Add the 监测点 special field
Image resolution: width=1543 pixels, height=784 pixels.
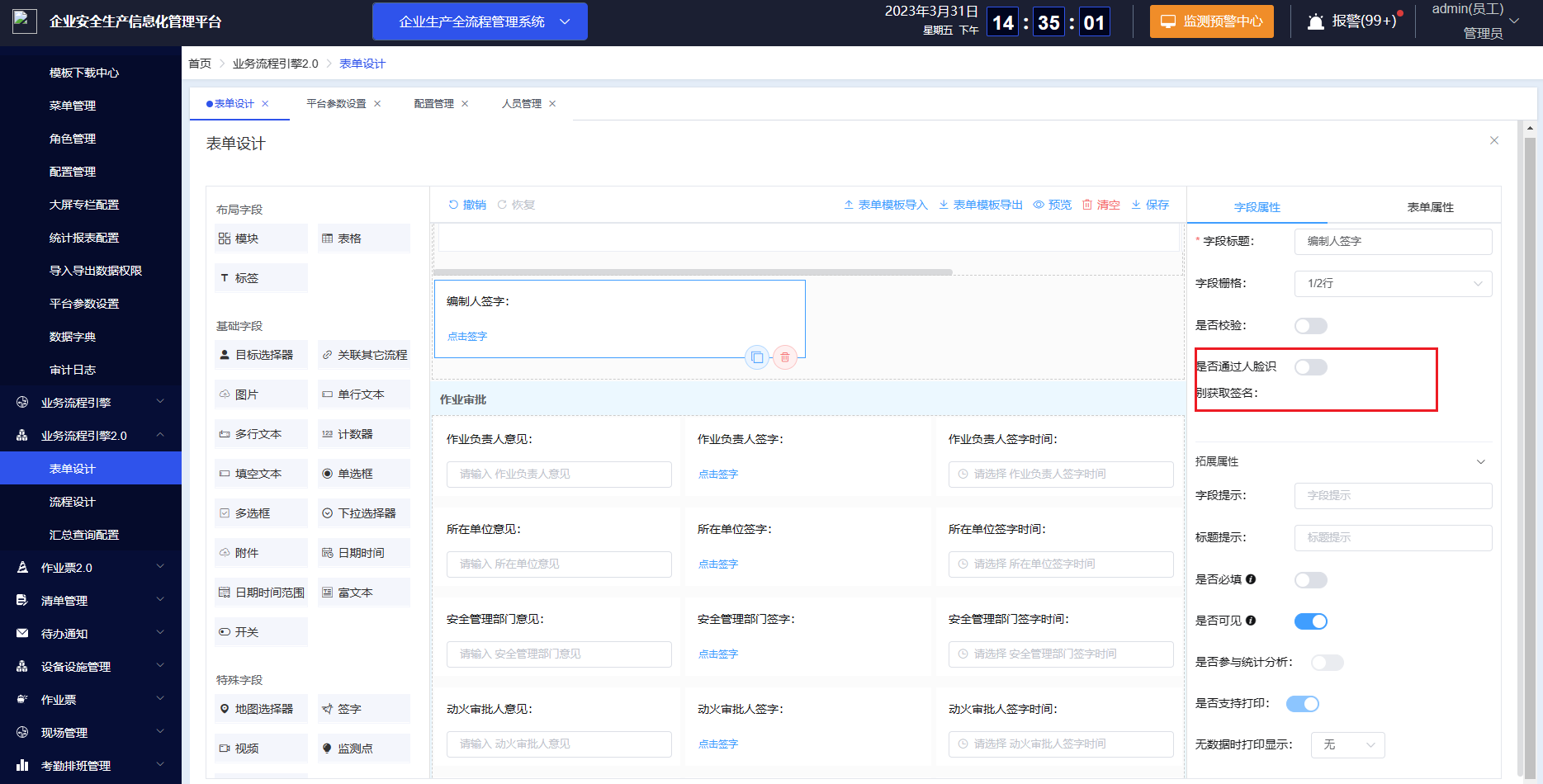364,749
